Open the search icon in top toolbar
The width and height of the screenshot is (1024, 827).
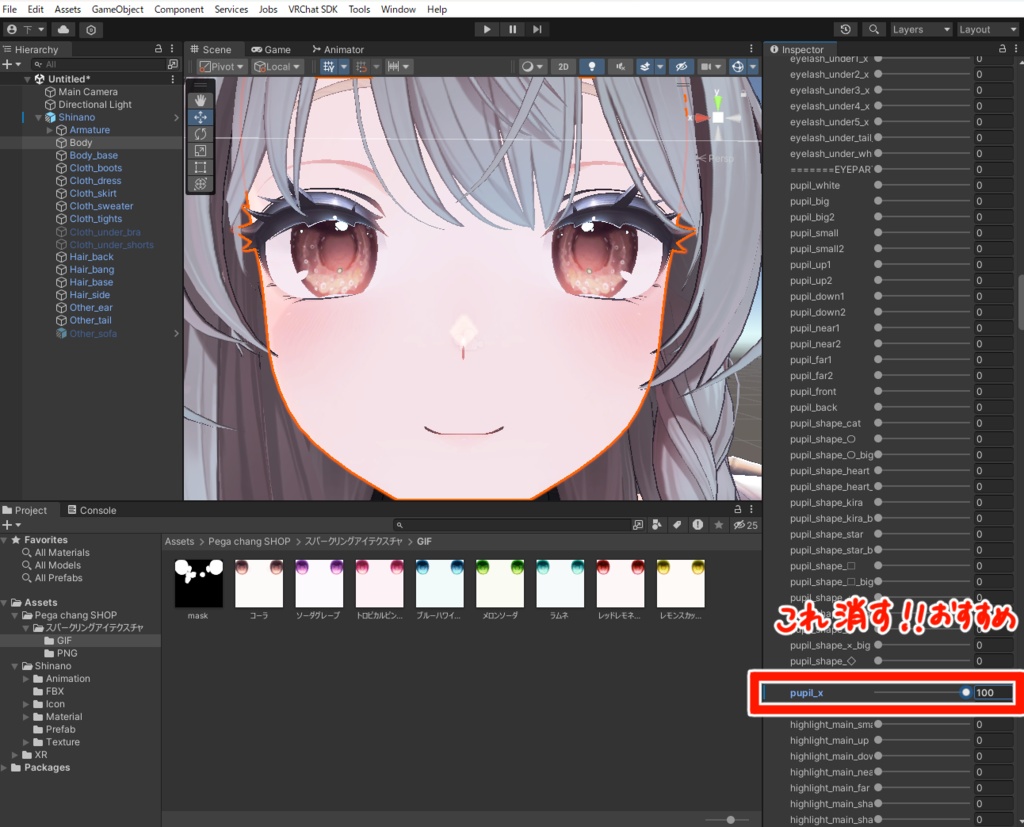coord(874,29)
